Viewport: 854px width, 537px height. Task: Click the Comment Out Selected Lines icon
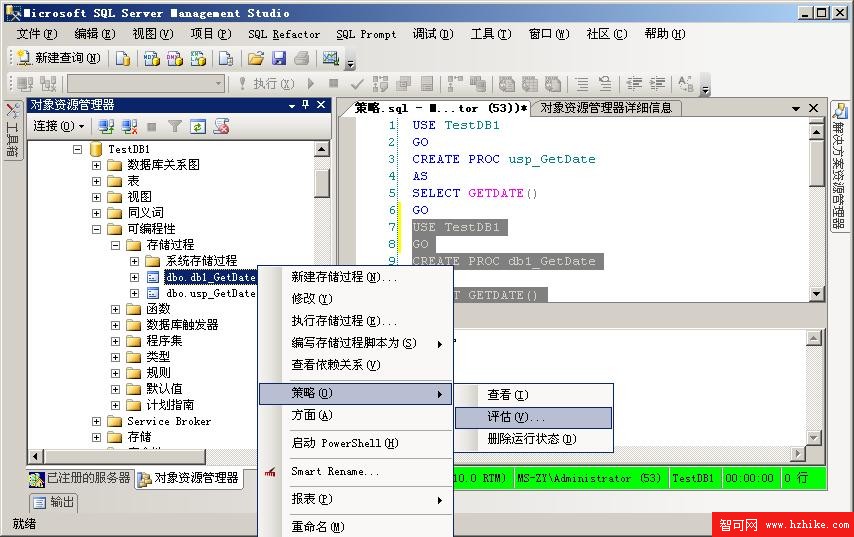tap(582, 84)
